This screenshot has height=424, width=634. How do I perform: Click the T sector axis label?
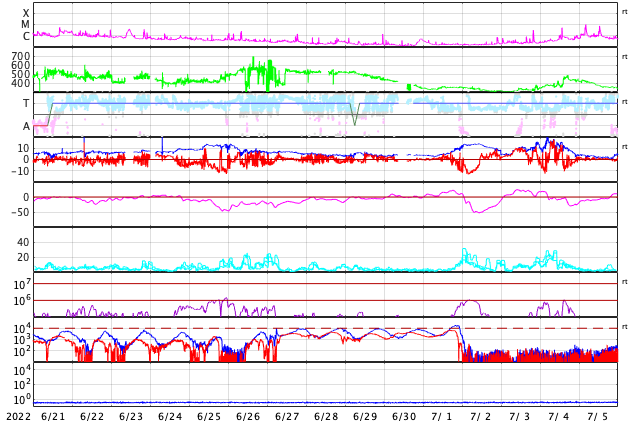click(x=26, y=103)
